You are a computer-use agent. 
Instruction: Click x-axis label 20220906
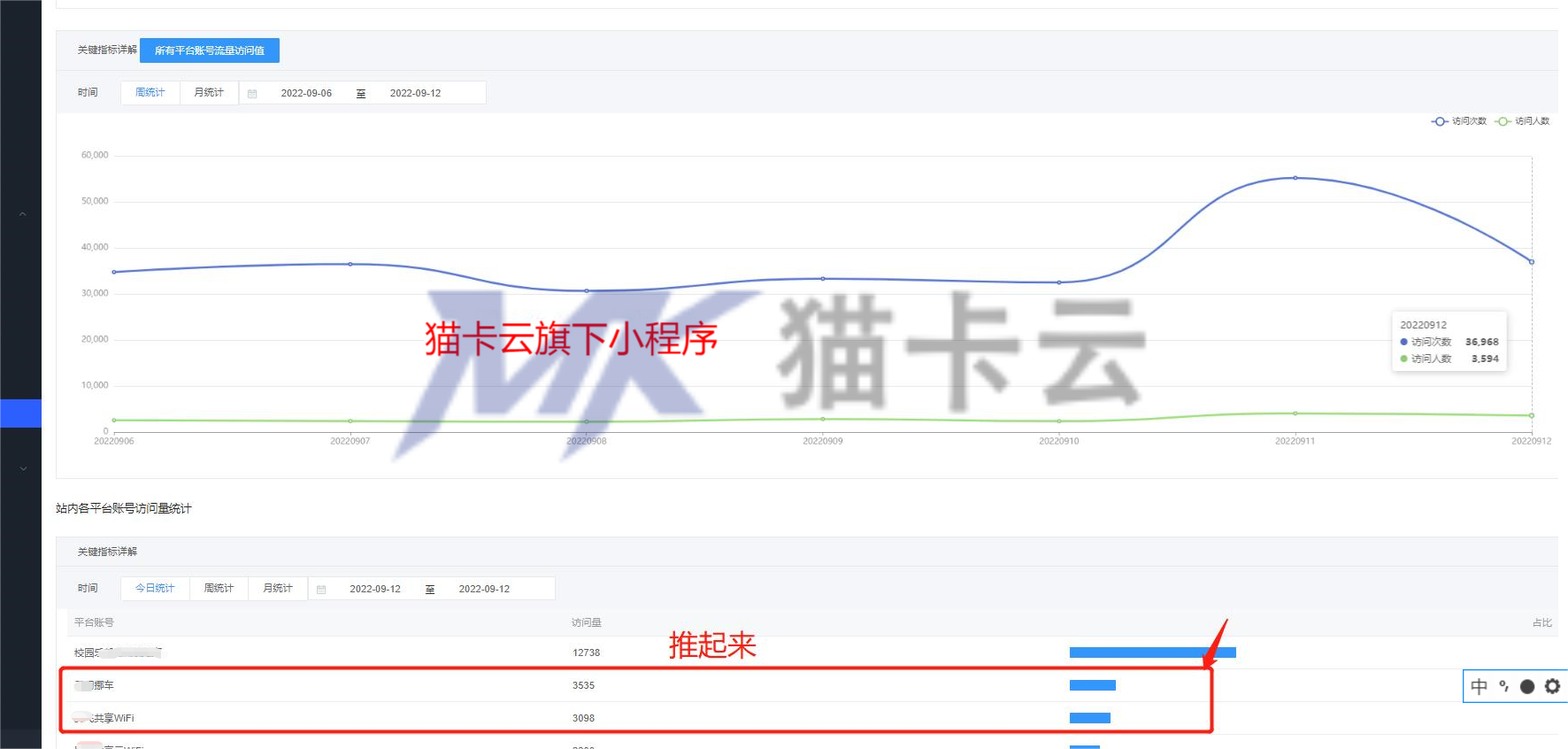(x=114, y=441)
